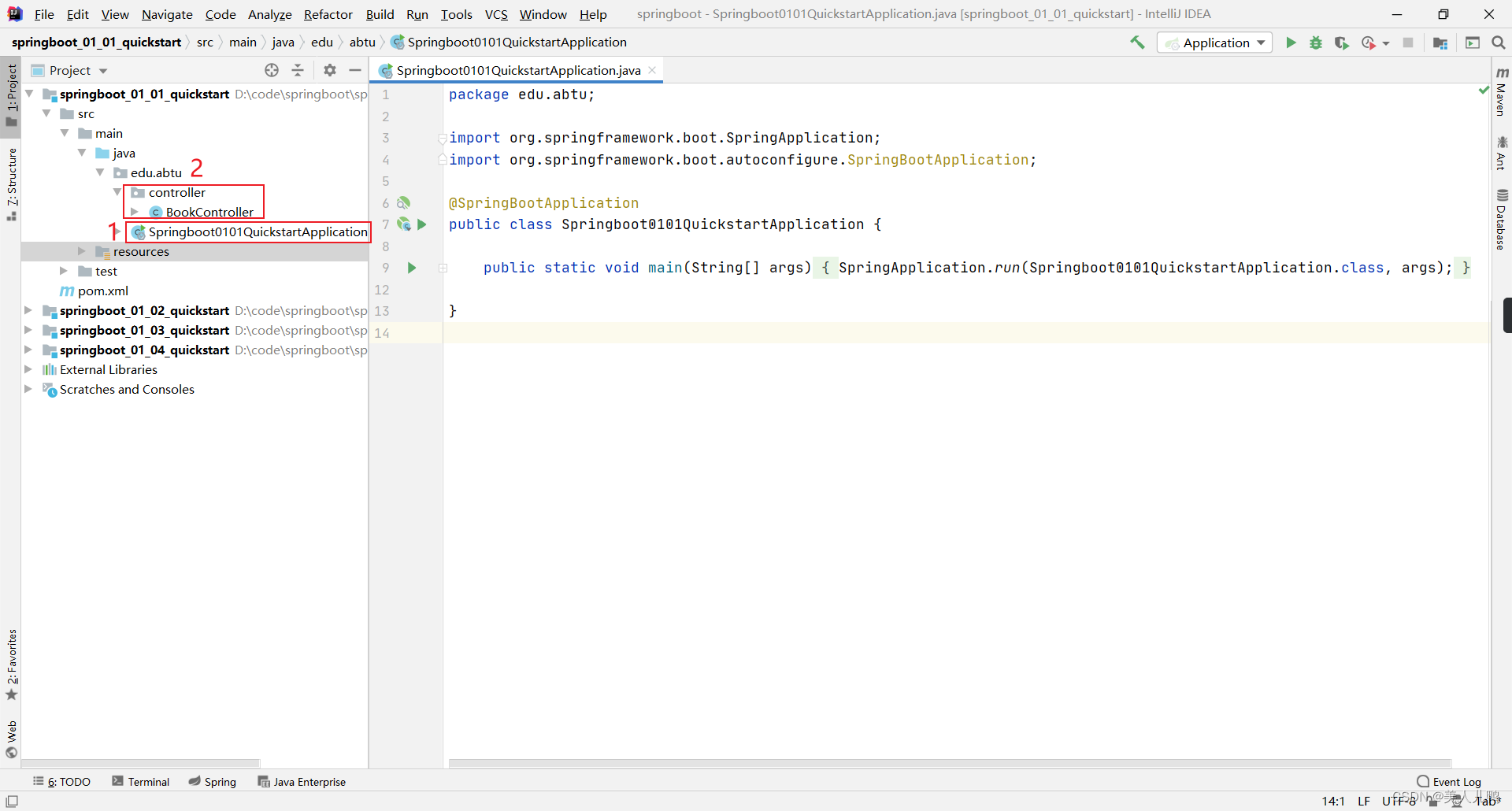The image size is (1512, 811).
Task: Open Project Structure from toolbar icon
Action: (1440, 43)
